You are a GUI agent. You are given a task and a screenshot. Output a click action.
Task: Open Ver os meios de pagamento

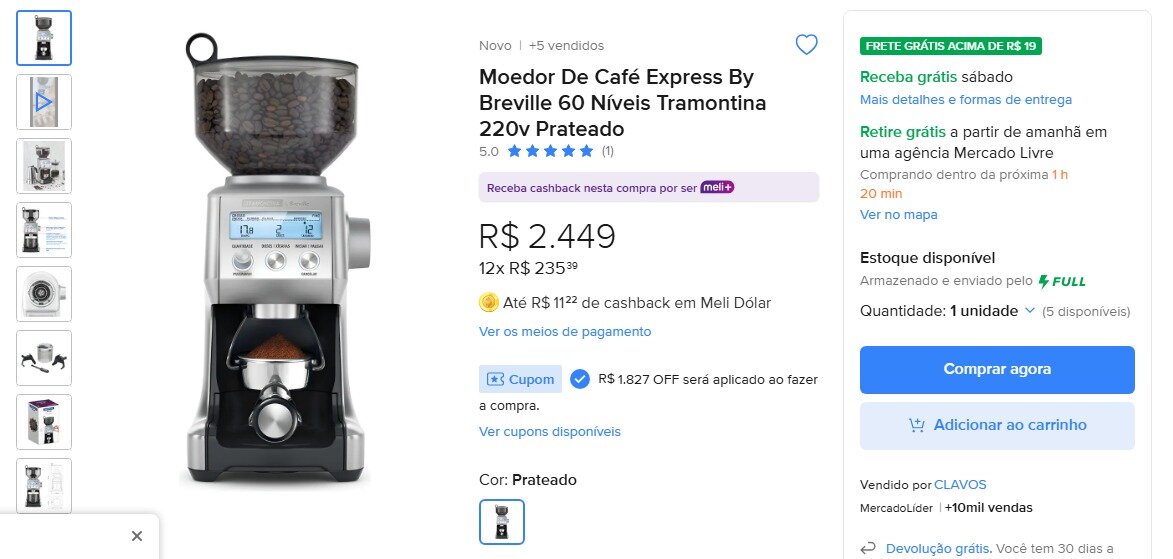click(565, 331)
